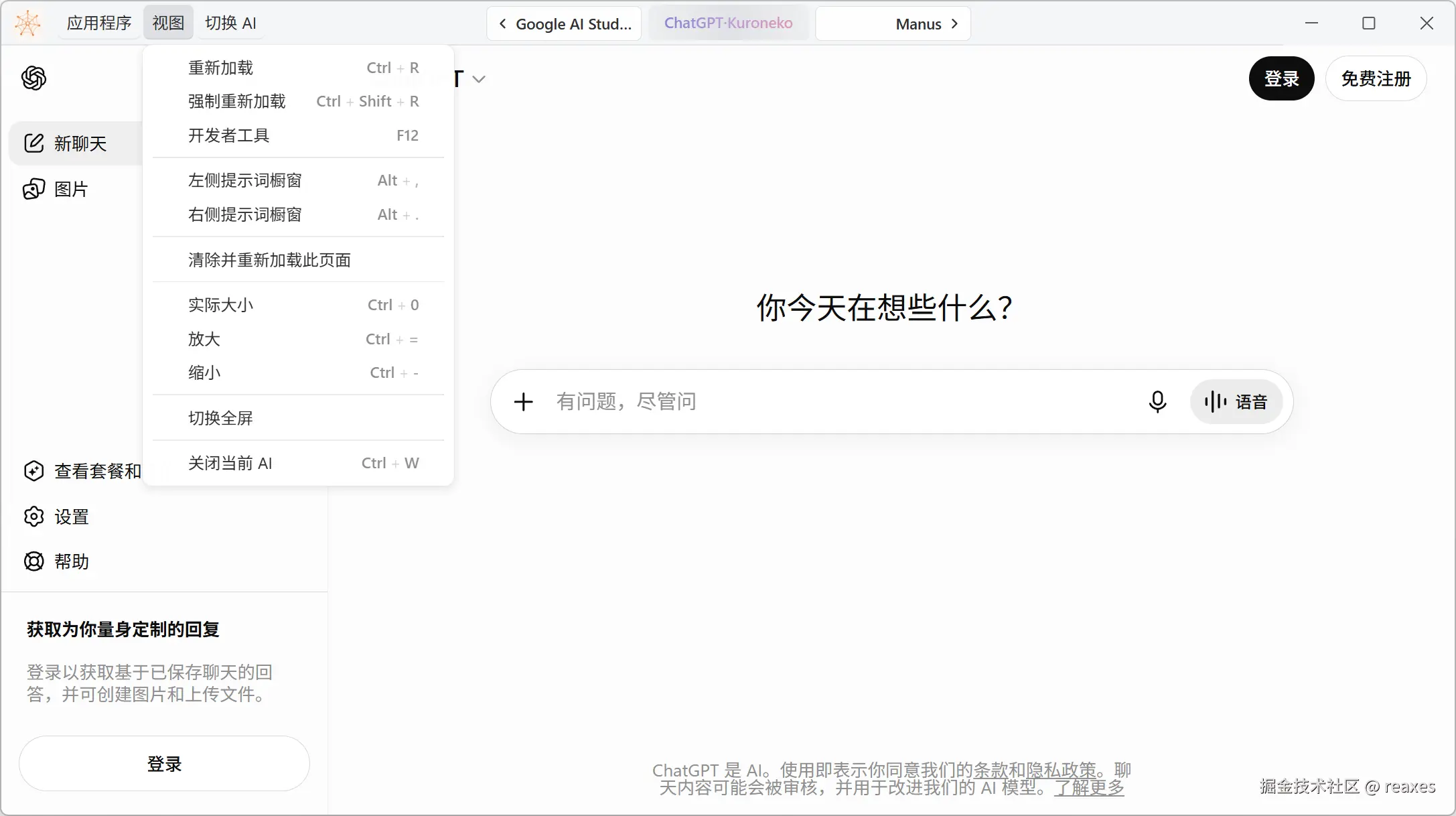The height and width of the screenshot is (816, 1456).
Task: Click the 免费注册 sign-up button
Action: [1376, 78]
